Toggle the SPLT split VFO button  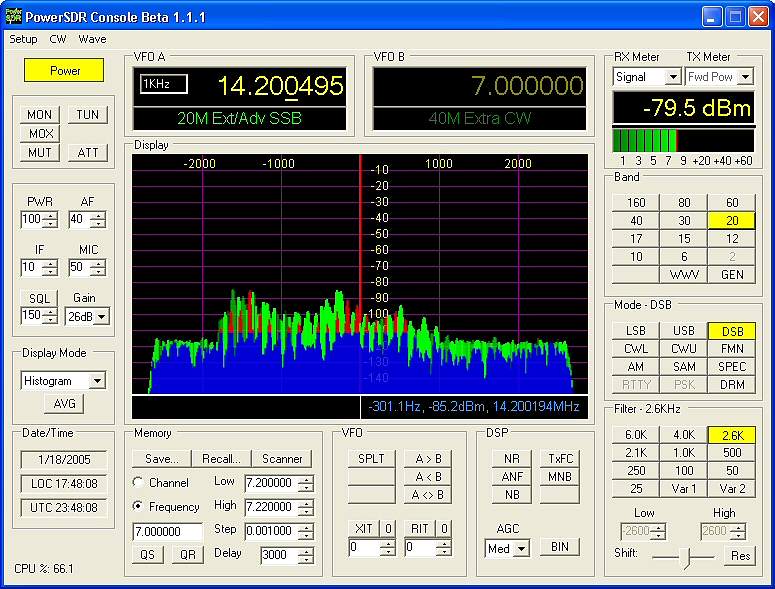pos(371,459)
